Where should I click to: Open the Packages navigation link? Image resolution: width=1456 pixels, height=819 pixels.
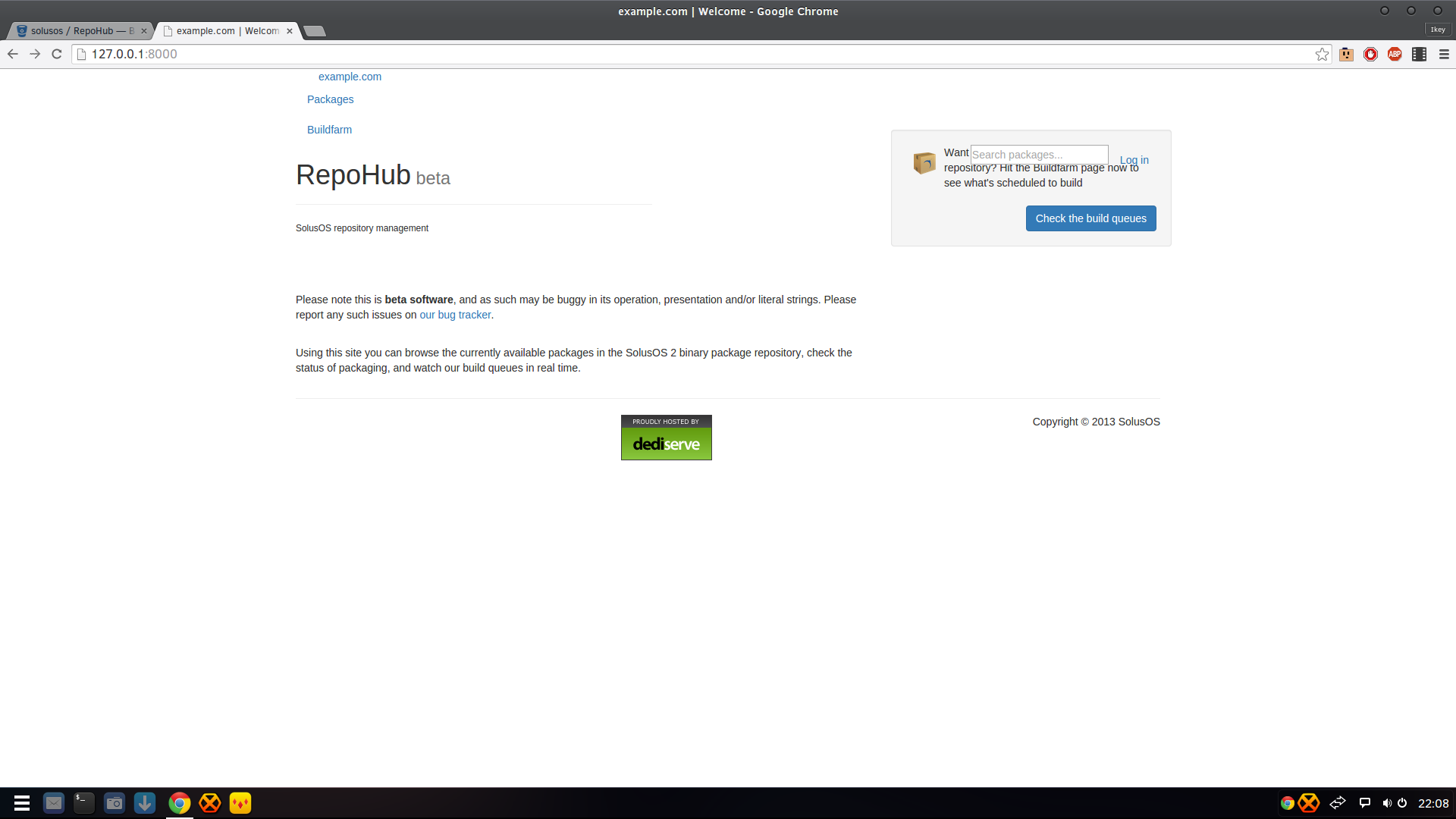(x=330, y=99)
